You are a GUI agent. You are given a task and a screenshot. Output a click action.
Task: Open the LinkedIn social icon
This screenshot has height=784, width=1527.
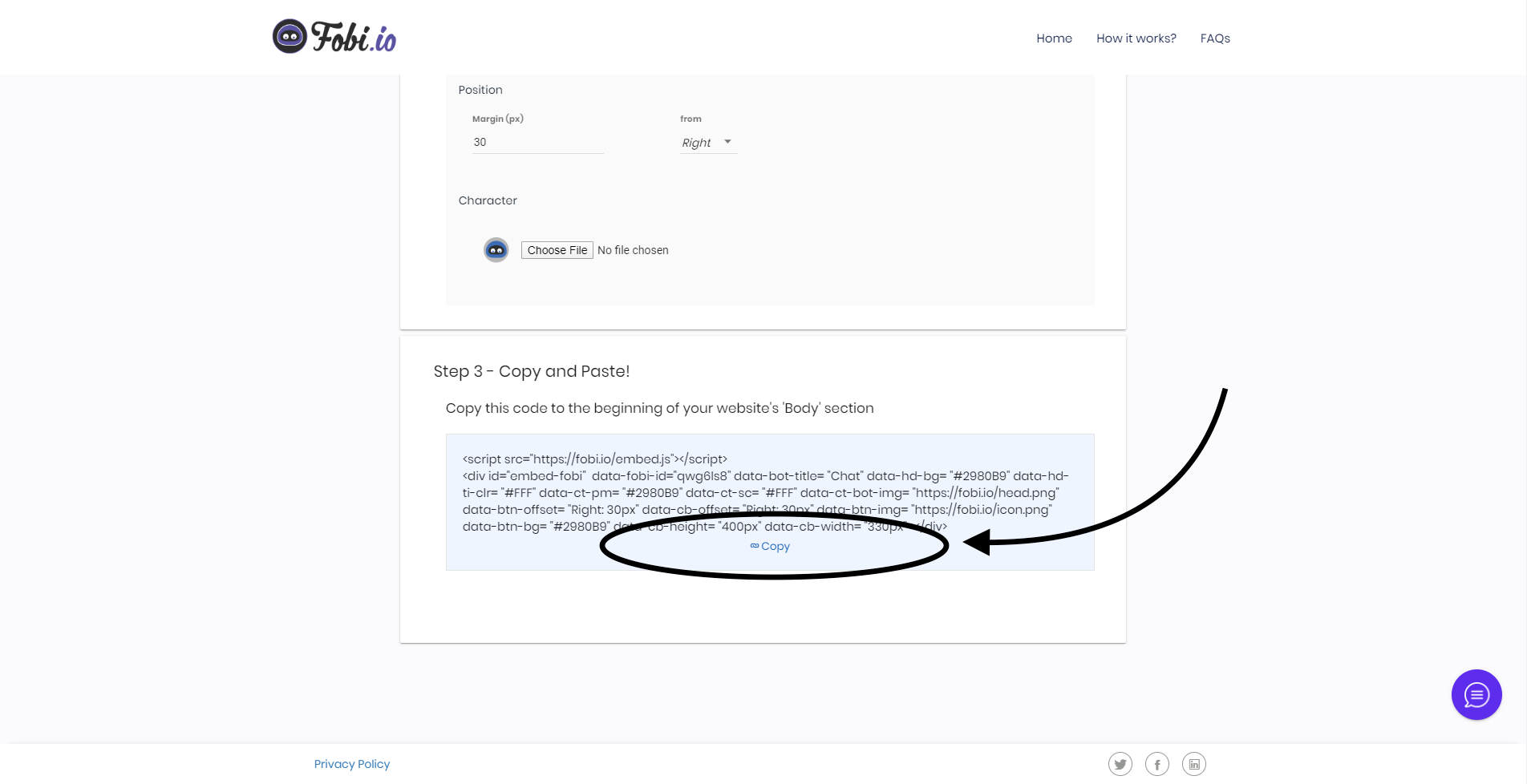1194,764
